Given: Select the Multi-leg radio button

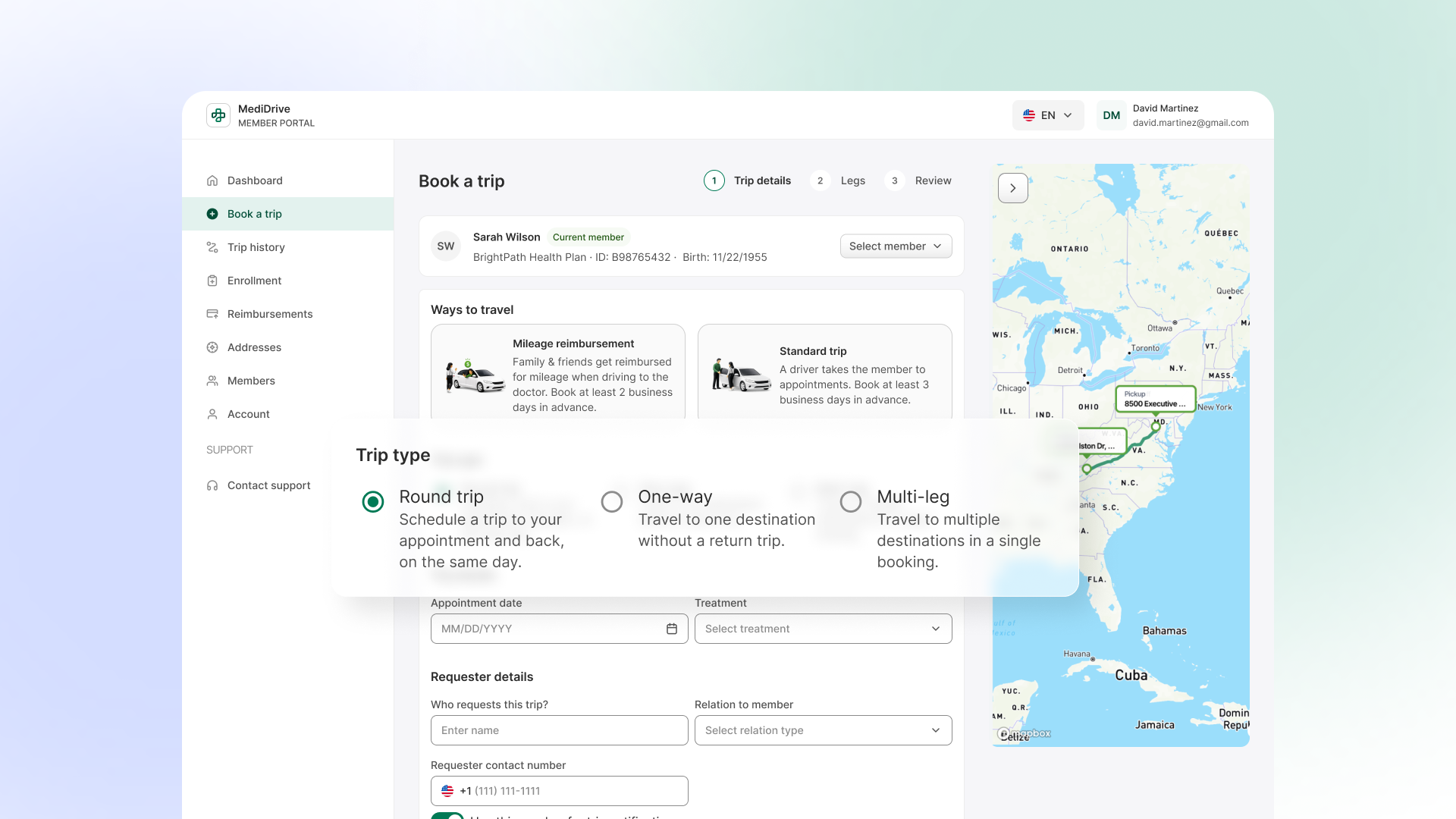Looking at the screenshot, I should (x=851, y=501).
